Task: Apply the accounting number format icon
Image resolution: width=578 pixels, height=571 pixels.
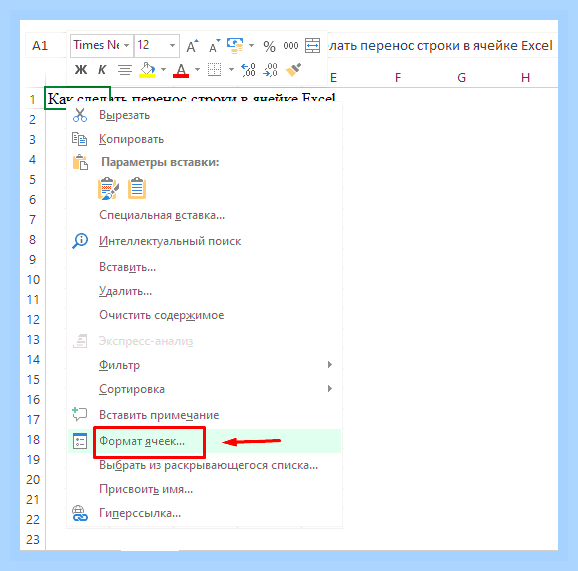Action: (235, 46)
